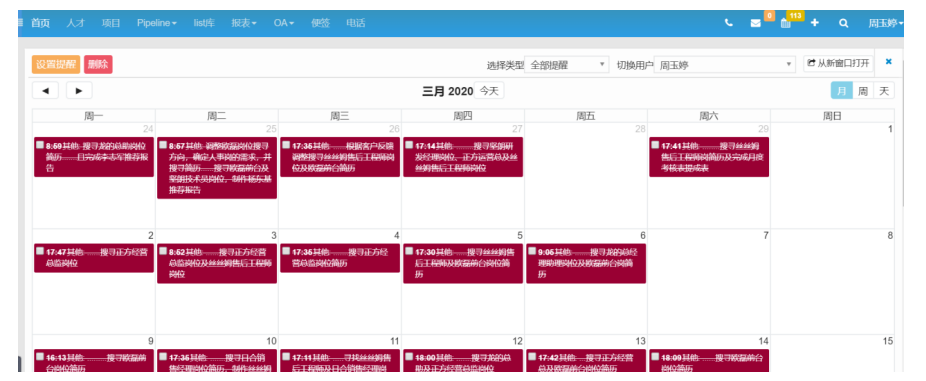Expand the Pipeline dropdown menu
This screenshot has height=381, width=926.
(x=156, y=23)
